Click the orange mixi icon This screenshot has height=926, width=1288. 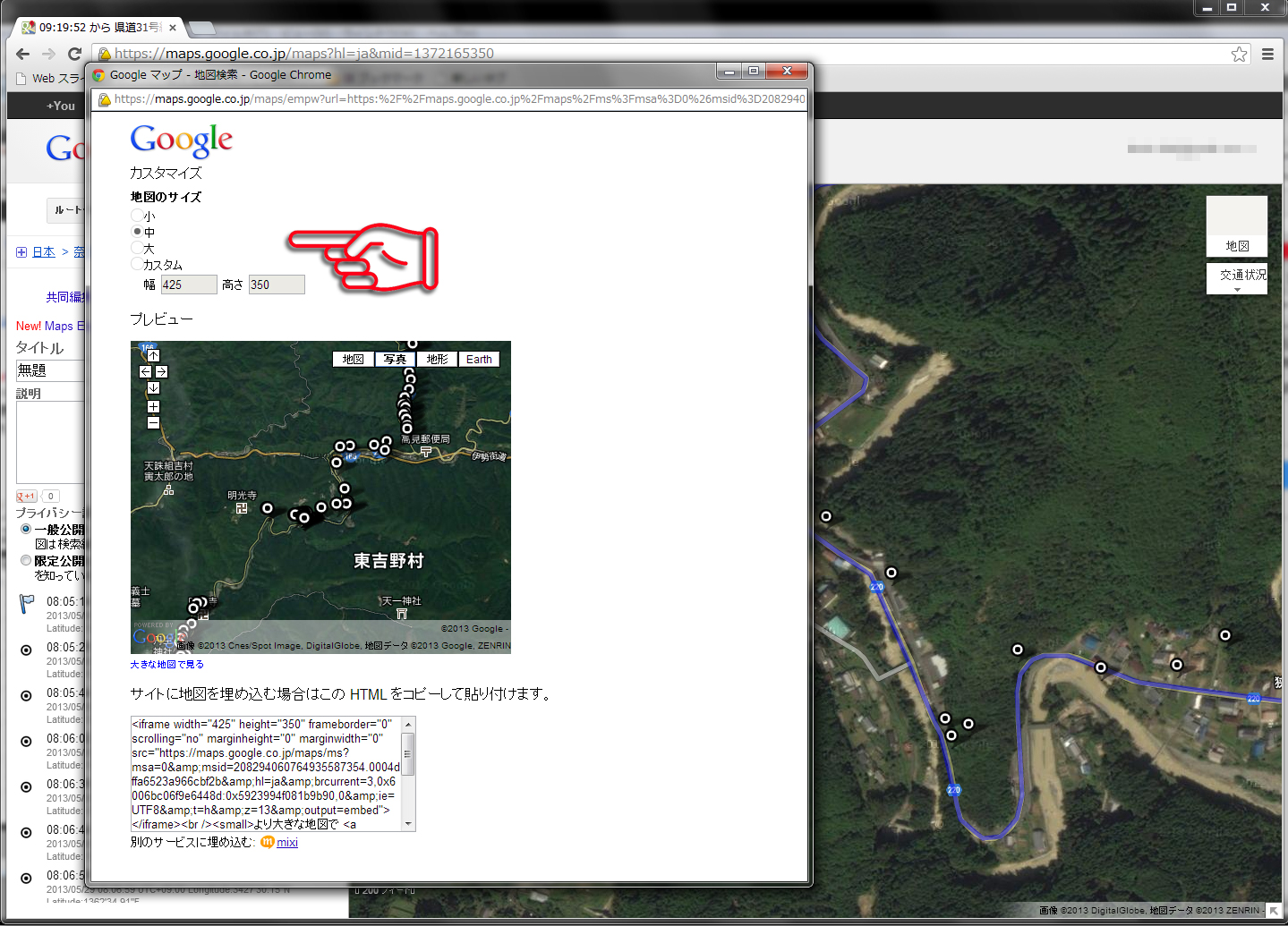pyautogui.click(x=267, y=842)
